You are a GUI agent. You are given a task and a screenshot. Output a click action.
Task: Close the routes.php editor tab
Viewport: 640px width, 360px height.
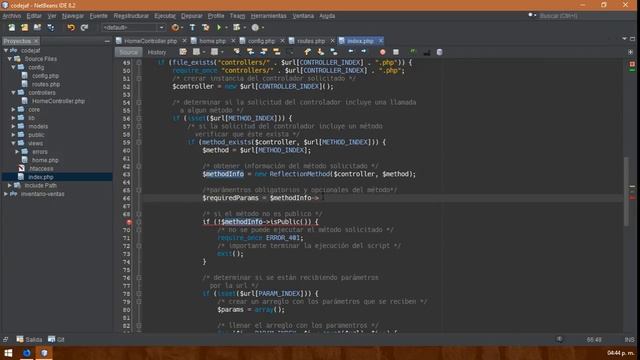tap(332, 41)
